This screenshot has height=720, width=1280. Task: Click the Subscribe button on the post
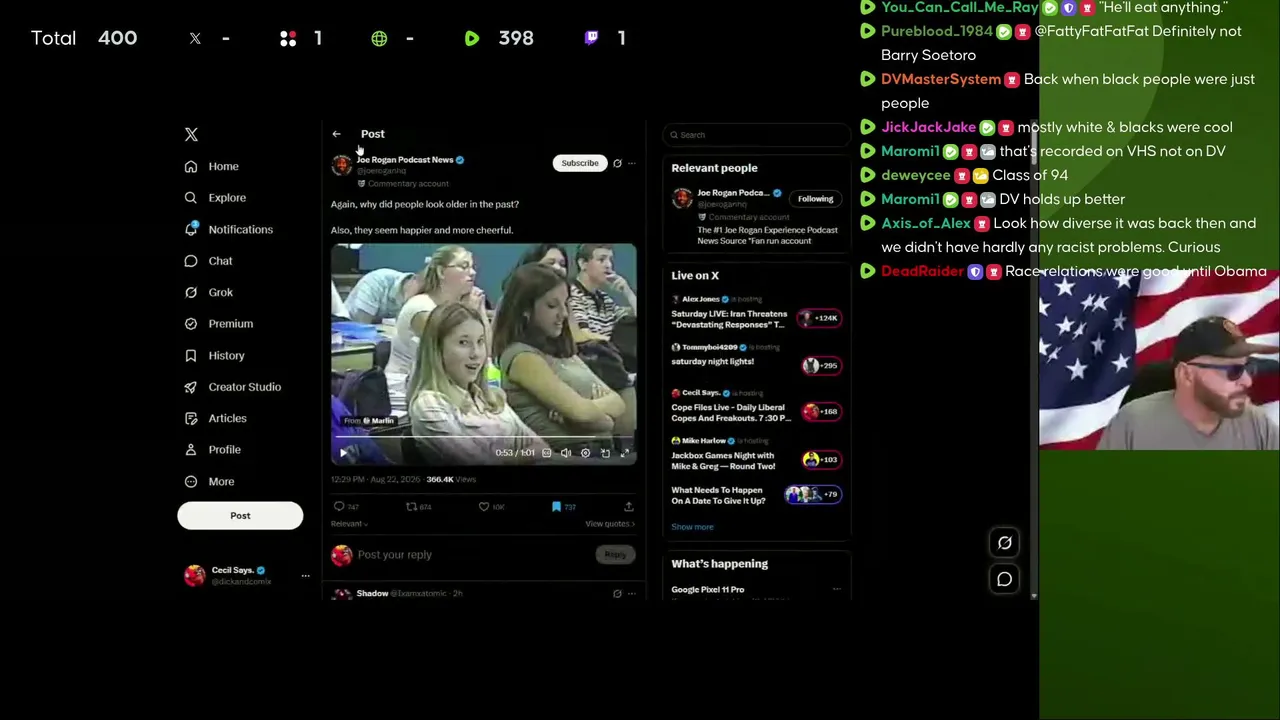(x=580, y=163)
